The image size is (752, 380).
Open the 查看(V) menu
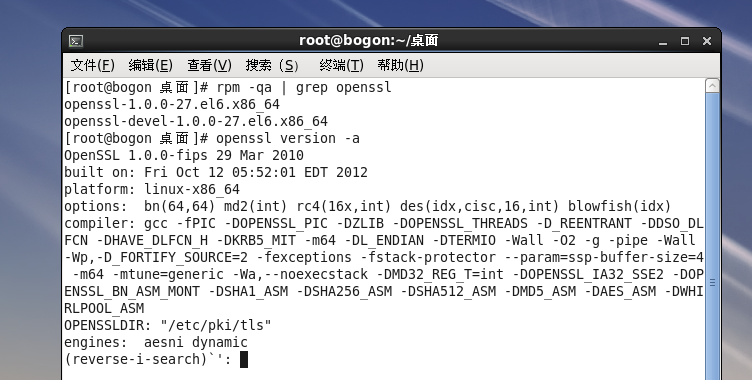(x=210, y=65)
